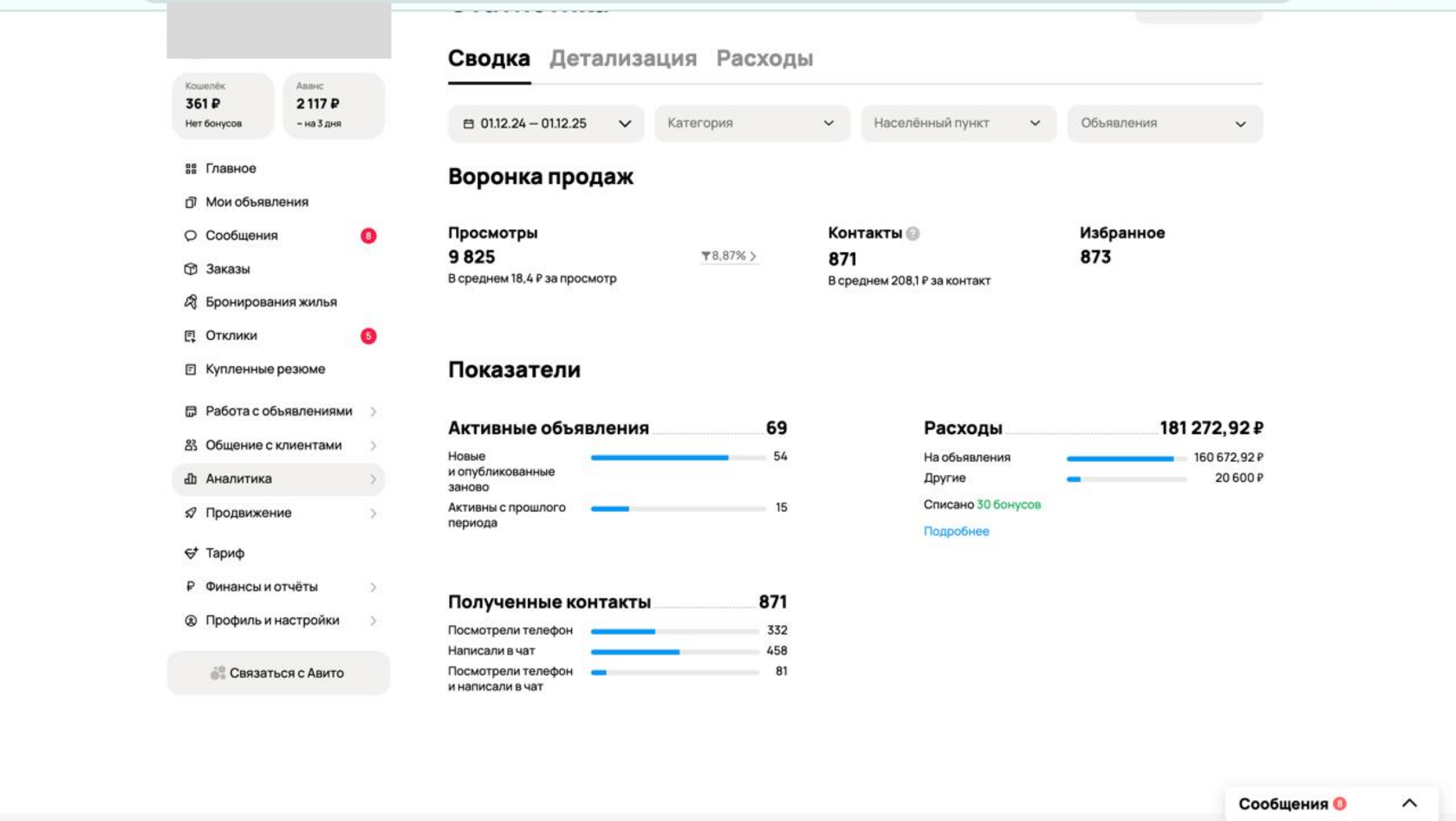Click the Продвижение rocket icon
This screenshot has width=1456, height=821.
click(191, 512)
